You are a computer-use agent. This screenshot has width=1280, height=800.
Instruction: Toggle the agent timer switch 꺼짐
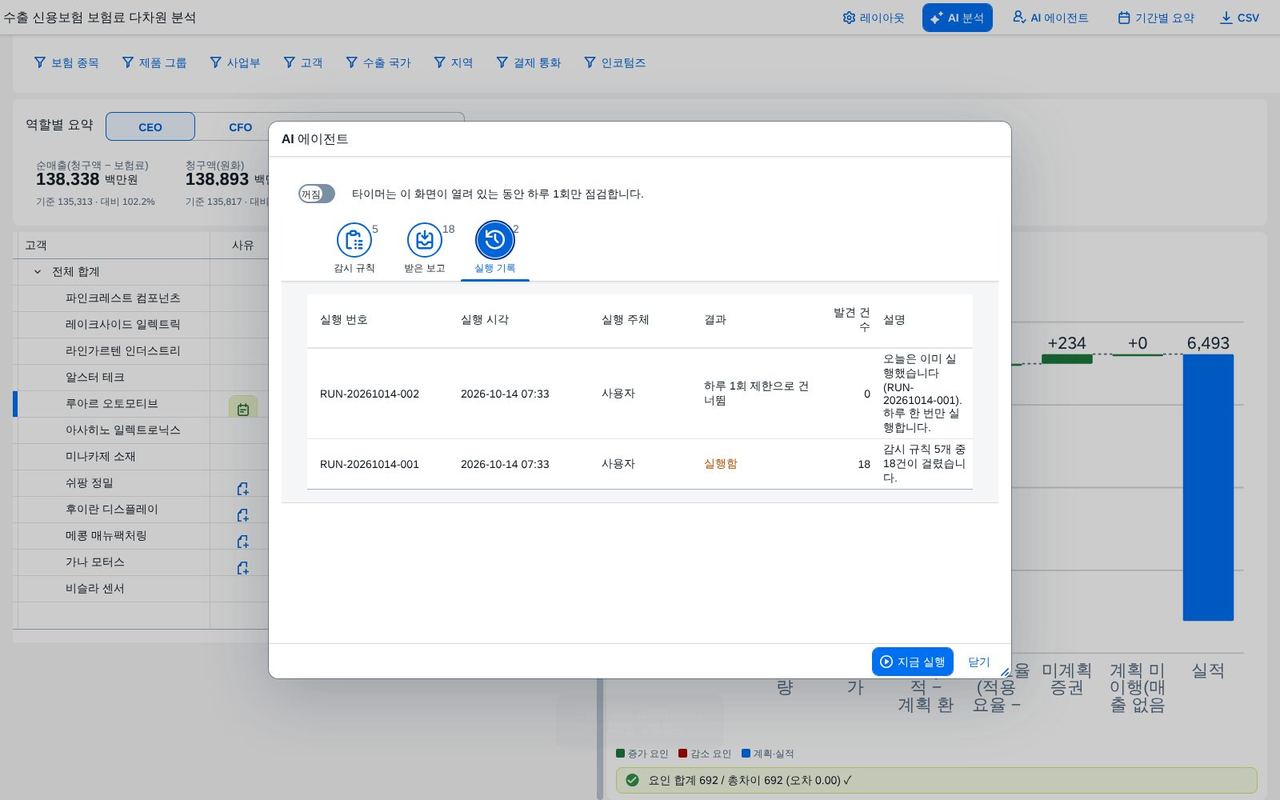coord(316,194)
